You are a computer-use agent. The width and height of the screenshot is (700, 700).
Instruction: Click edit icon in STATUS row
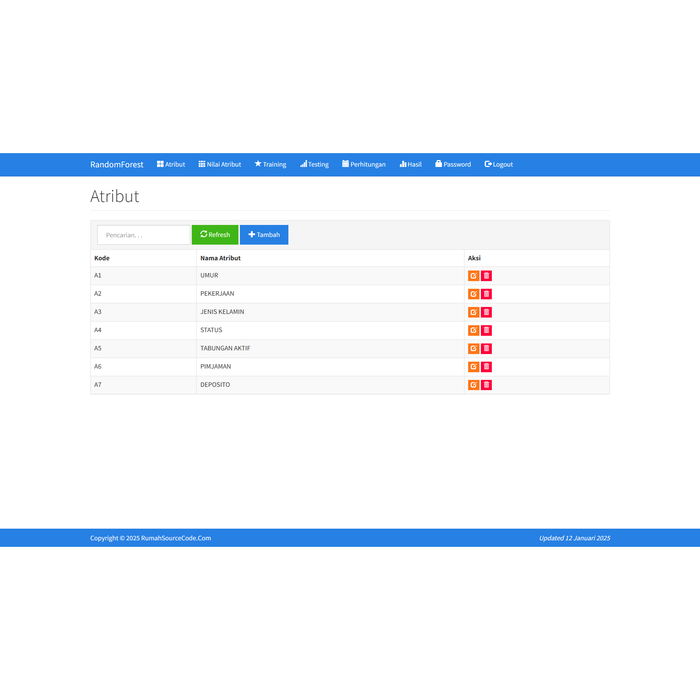[x=473, y=330]
